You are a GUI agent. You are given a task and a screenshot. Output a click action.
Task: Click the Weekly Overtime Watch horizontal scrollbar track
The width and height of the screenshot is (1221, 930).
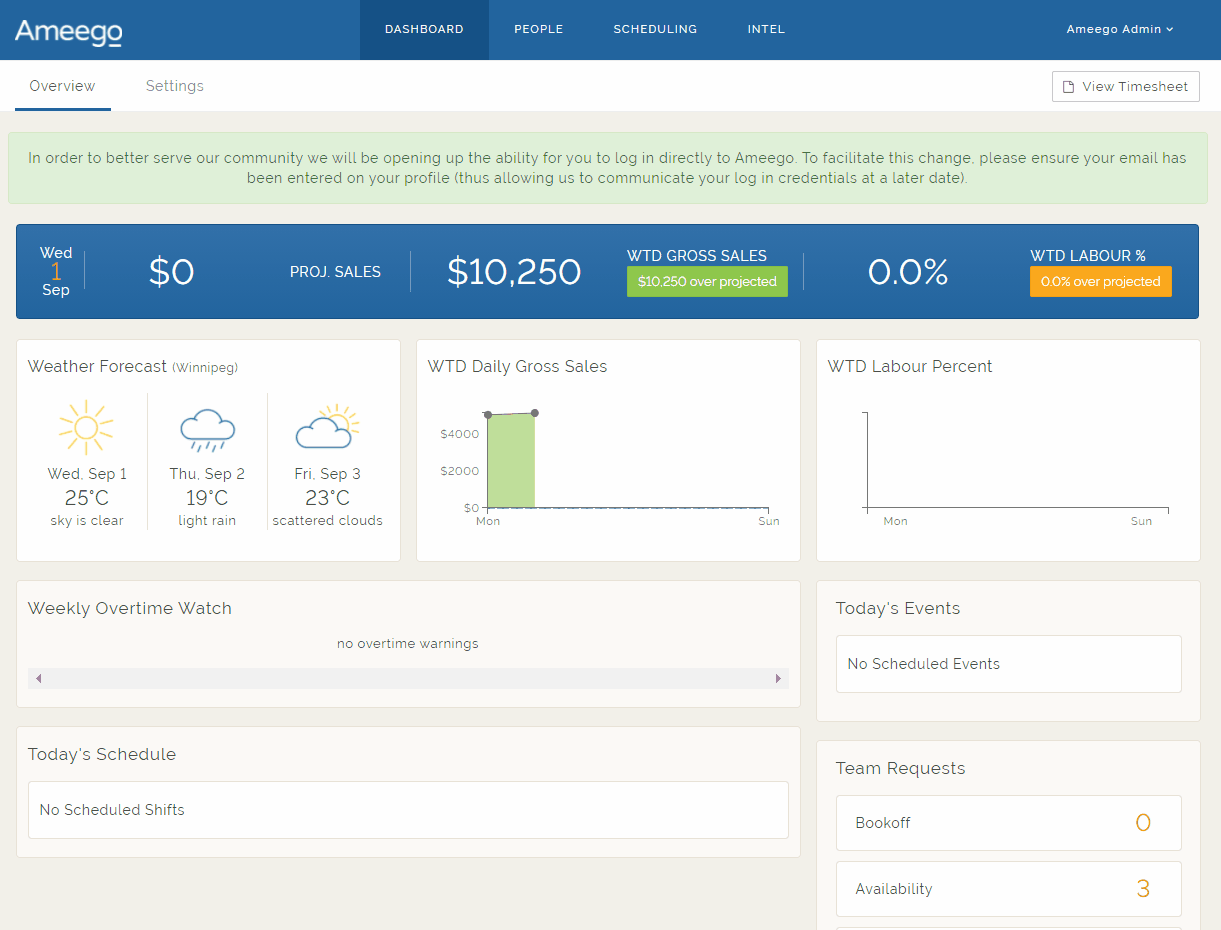408,679
